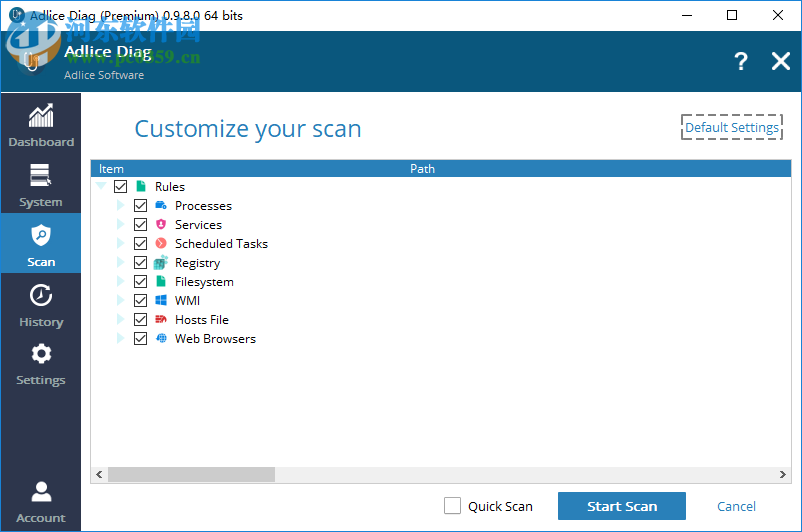Click the Services pink shield icon
This screenshot has width=802, height=532.
click(161, 224)
